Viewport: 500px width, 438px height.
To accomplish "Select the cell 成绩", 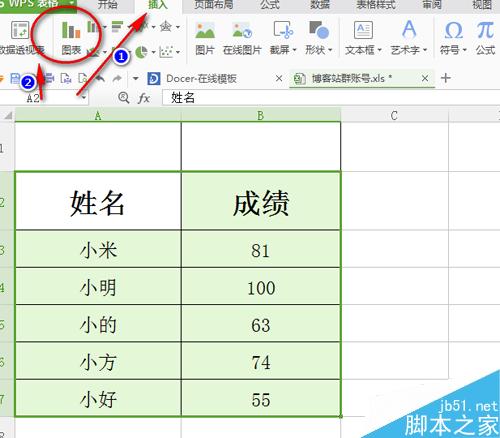I will (261, 201).
